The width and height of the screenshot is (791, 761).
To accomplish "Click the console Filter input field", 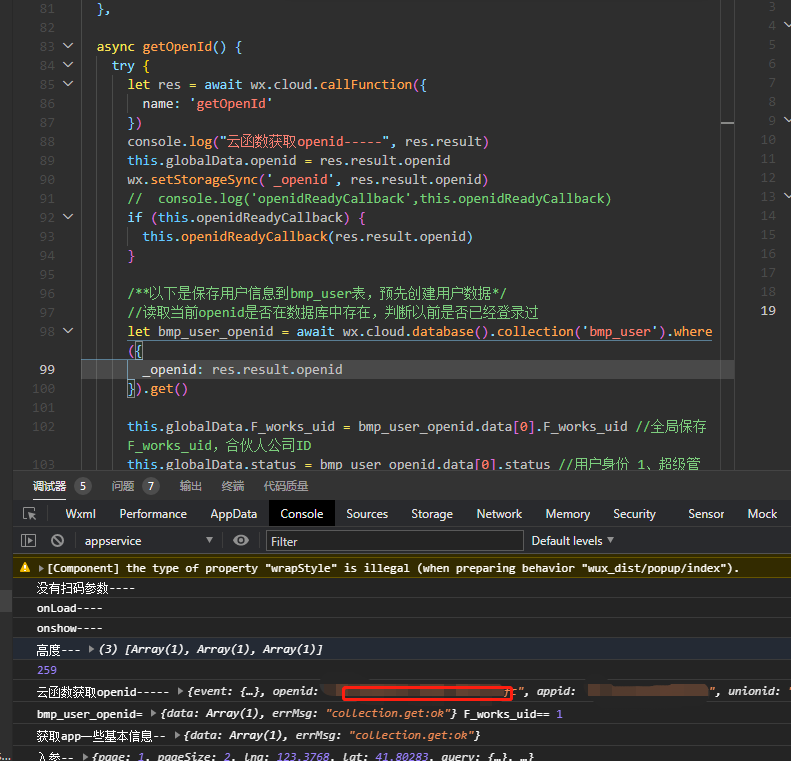I will (x=394, y=541).
